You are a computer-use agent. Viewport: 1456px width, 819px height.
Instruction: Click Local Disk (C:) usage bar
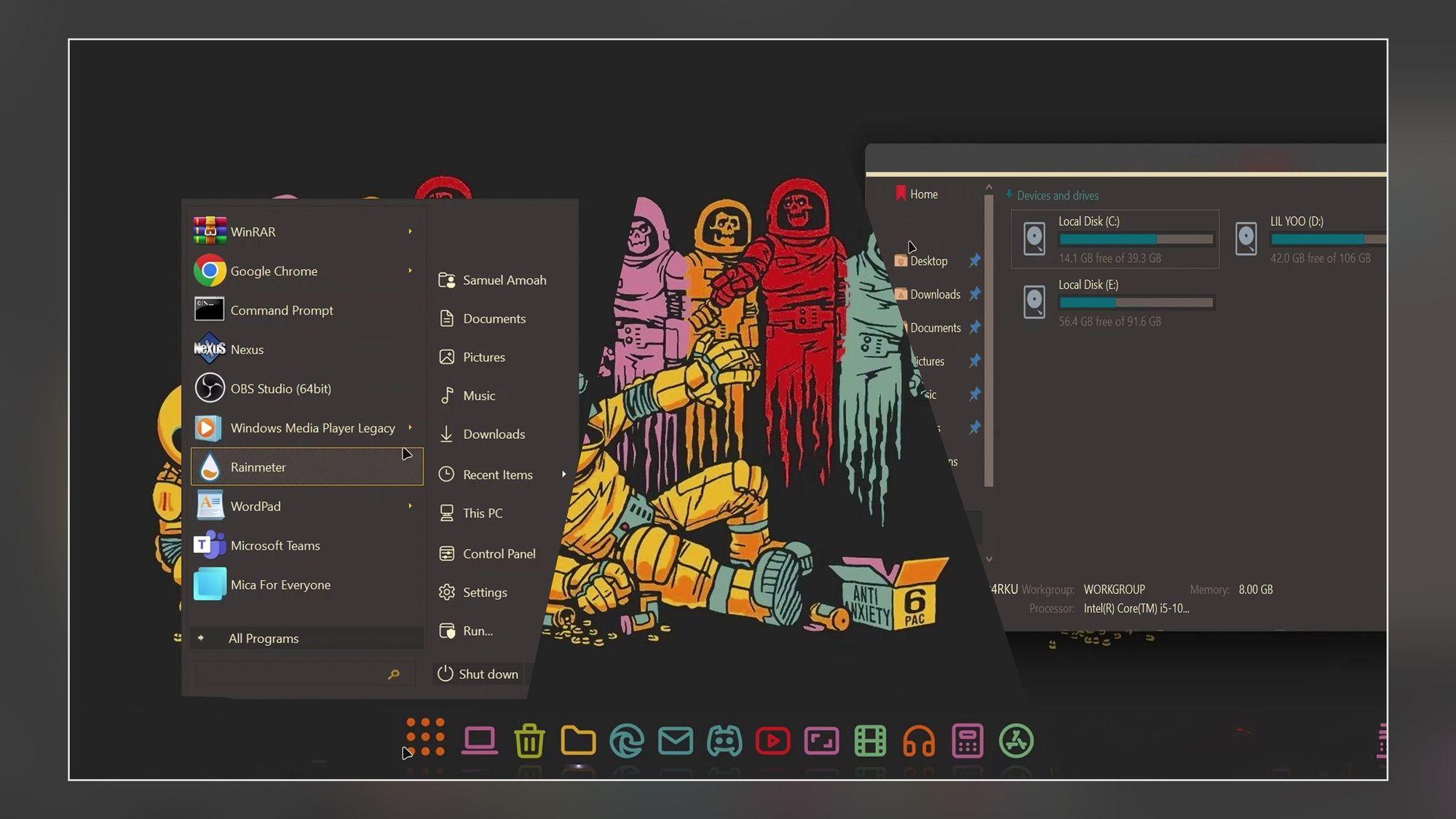(1136, 239)
